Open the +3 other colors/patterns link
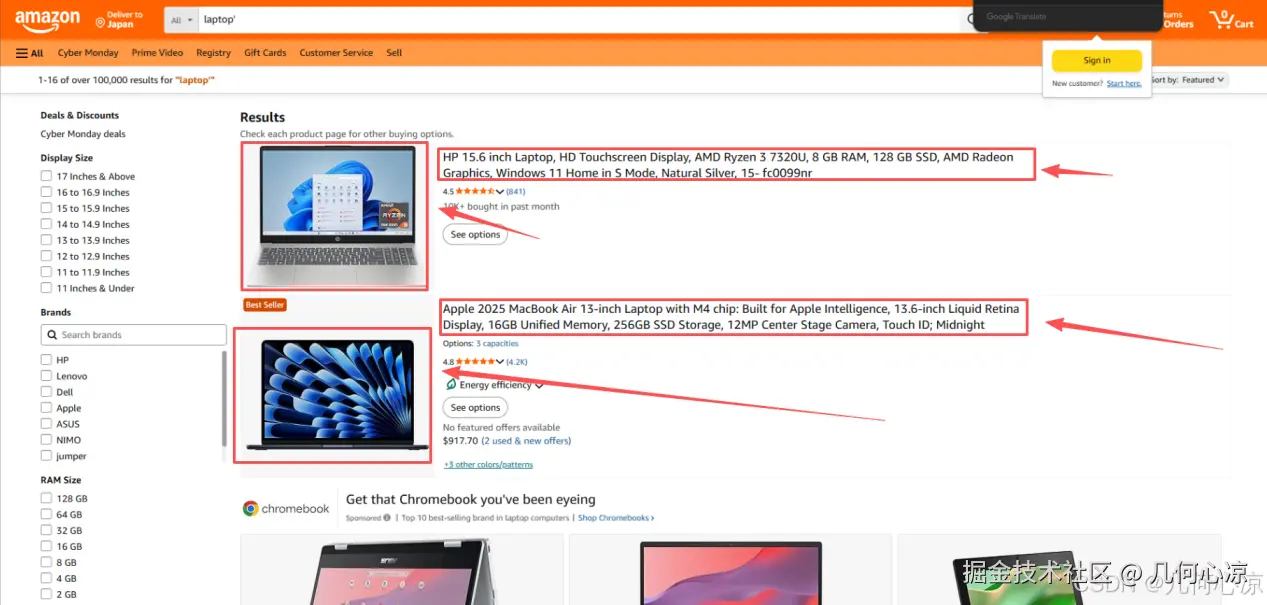 point(488,465)
